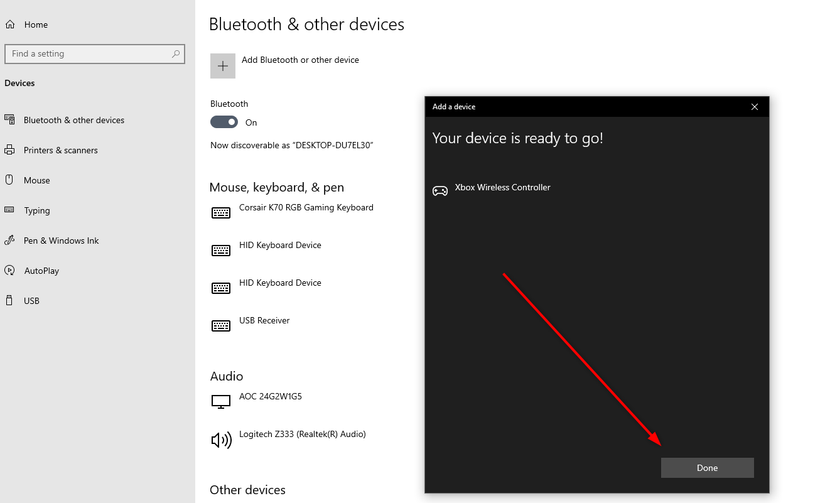Click the gamepad icon for Xbox Wireless Controller
The height and width of the screenshot is (503, 825).
440,190
